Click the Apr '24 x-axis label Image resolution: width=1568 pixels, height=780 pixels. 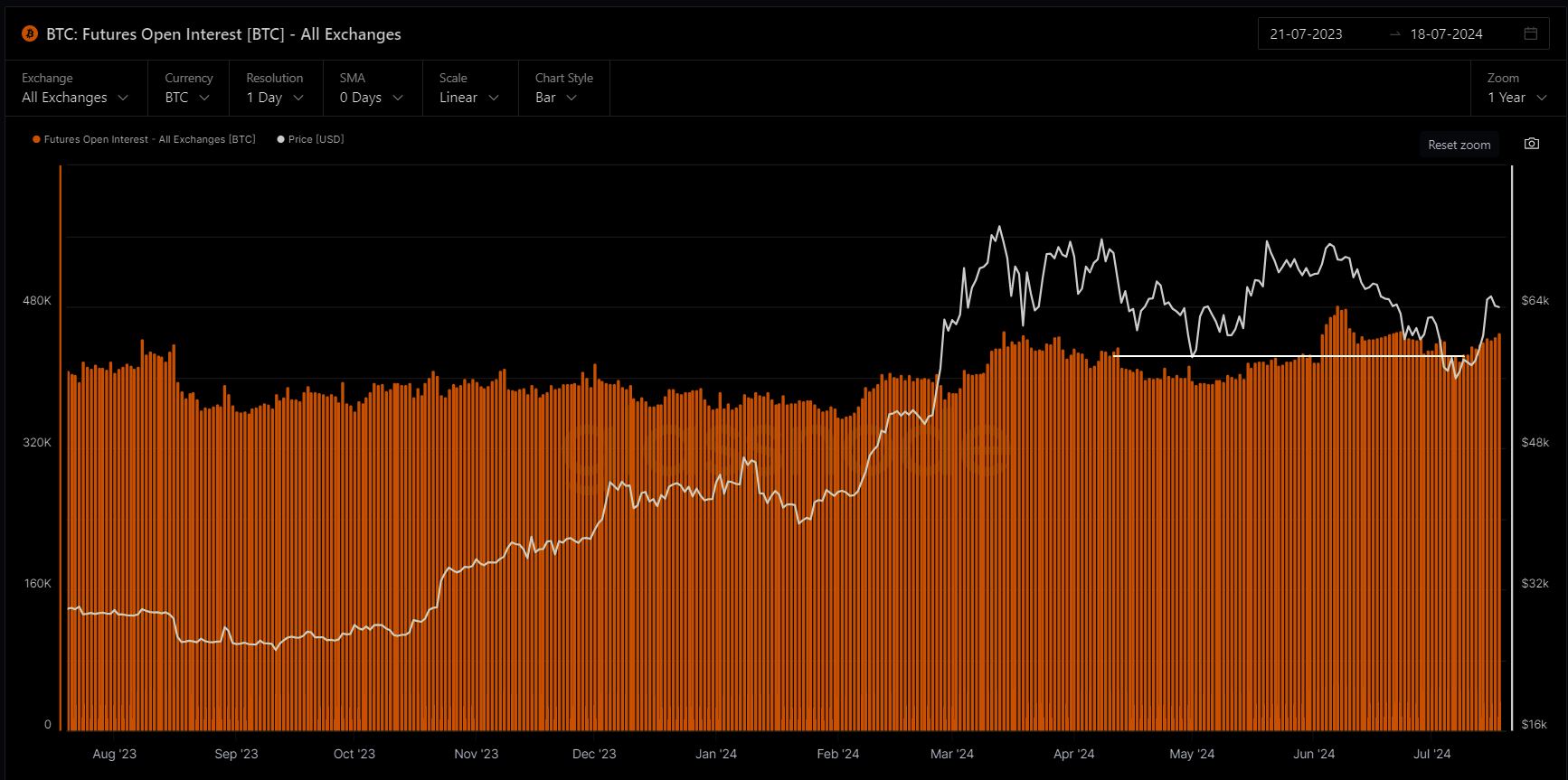click(x=1074, y=754)
